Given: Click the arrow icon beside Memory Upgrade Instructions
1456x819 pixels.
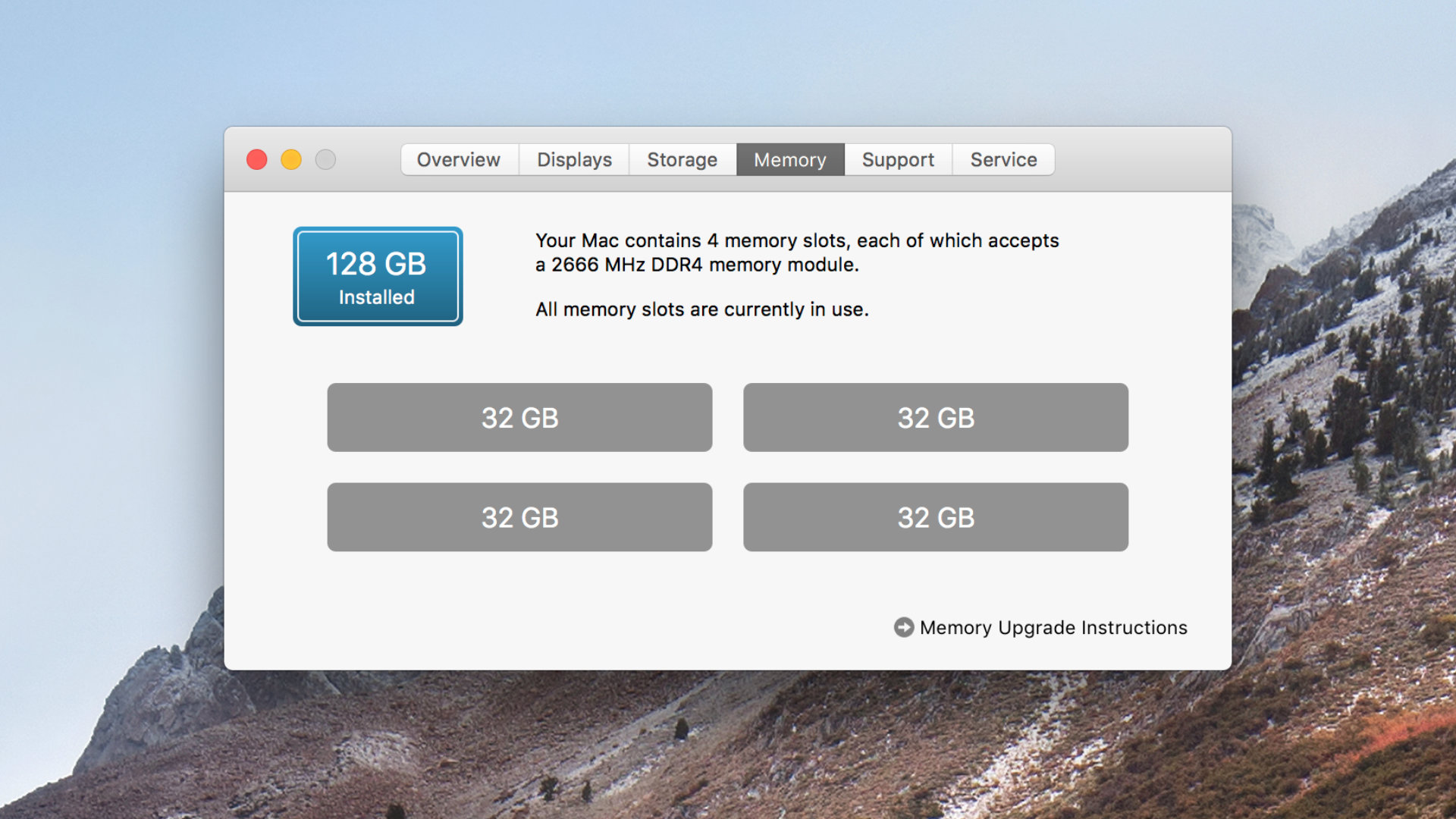Looking at the screenshot, I should point(903,627).
